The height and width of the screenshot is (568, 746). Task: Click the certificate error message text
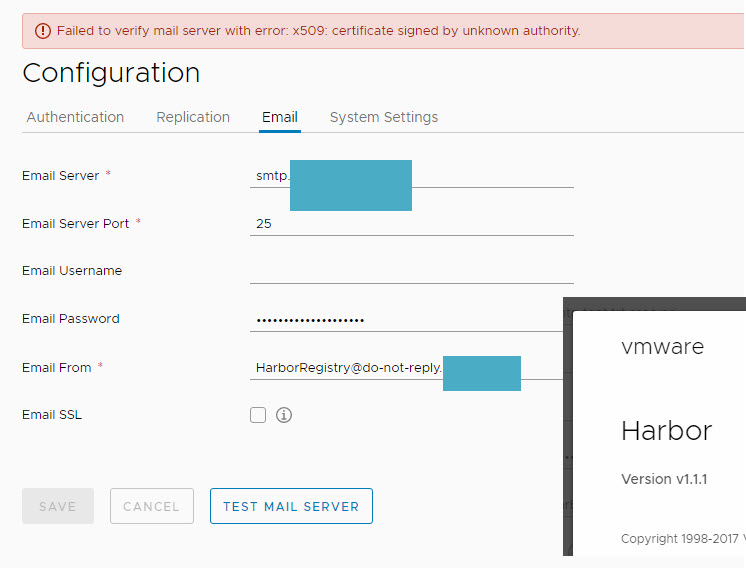click(318, 31)
